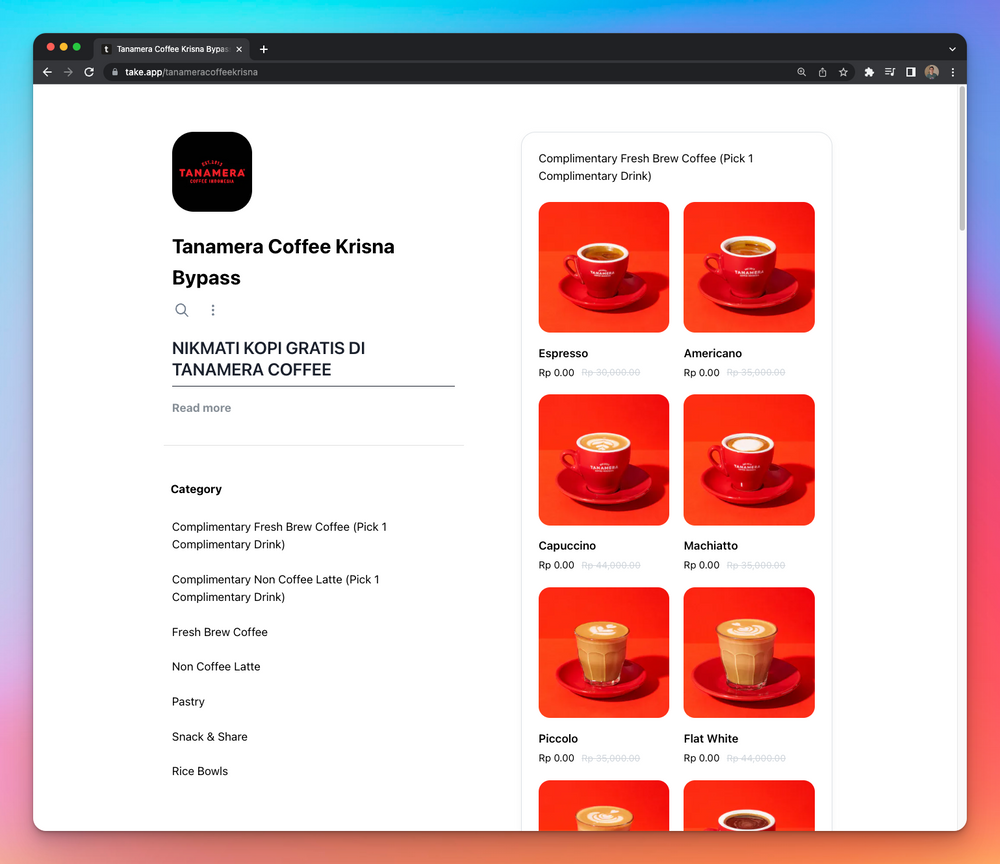Click Espresso strikethrough price Rp 30,000.00
Image resolution: width=1000 pixels, height=864 pixels.
(611, 372)
